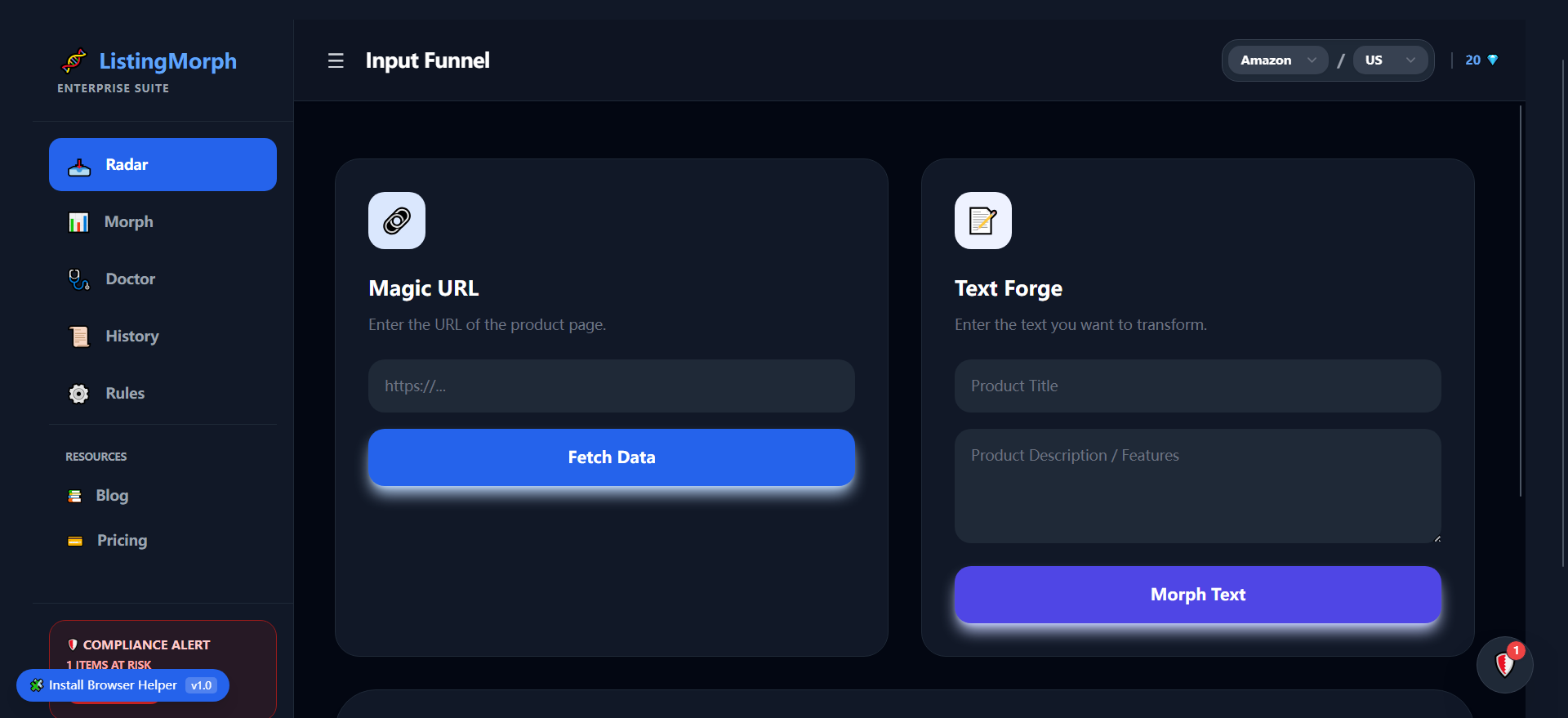
Task: Launch the Doctor diagnostics tool
Action: coord(130,279)
